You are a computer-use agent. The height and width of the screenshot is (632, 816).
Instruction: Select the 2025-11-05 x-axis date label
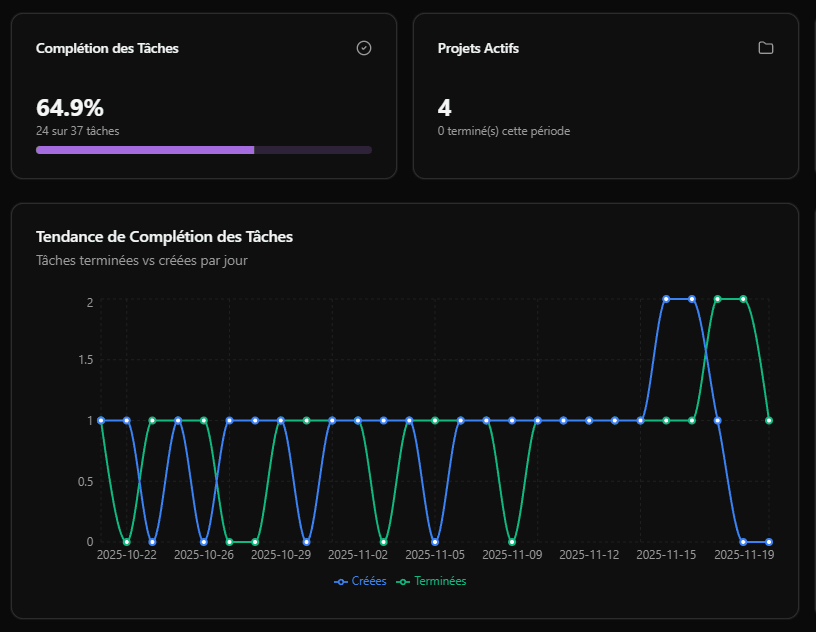pos(435,554)
